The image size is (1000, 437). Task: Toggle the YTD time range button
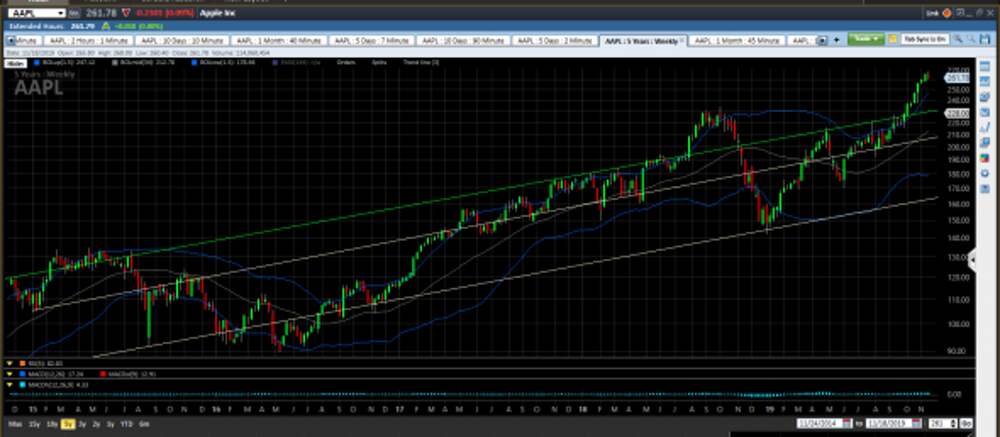click(125, 425)
